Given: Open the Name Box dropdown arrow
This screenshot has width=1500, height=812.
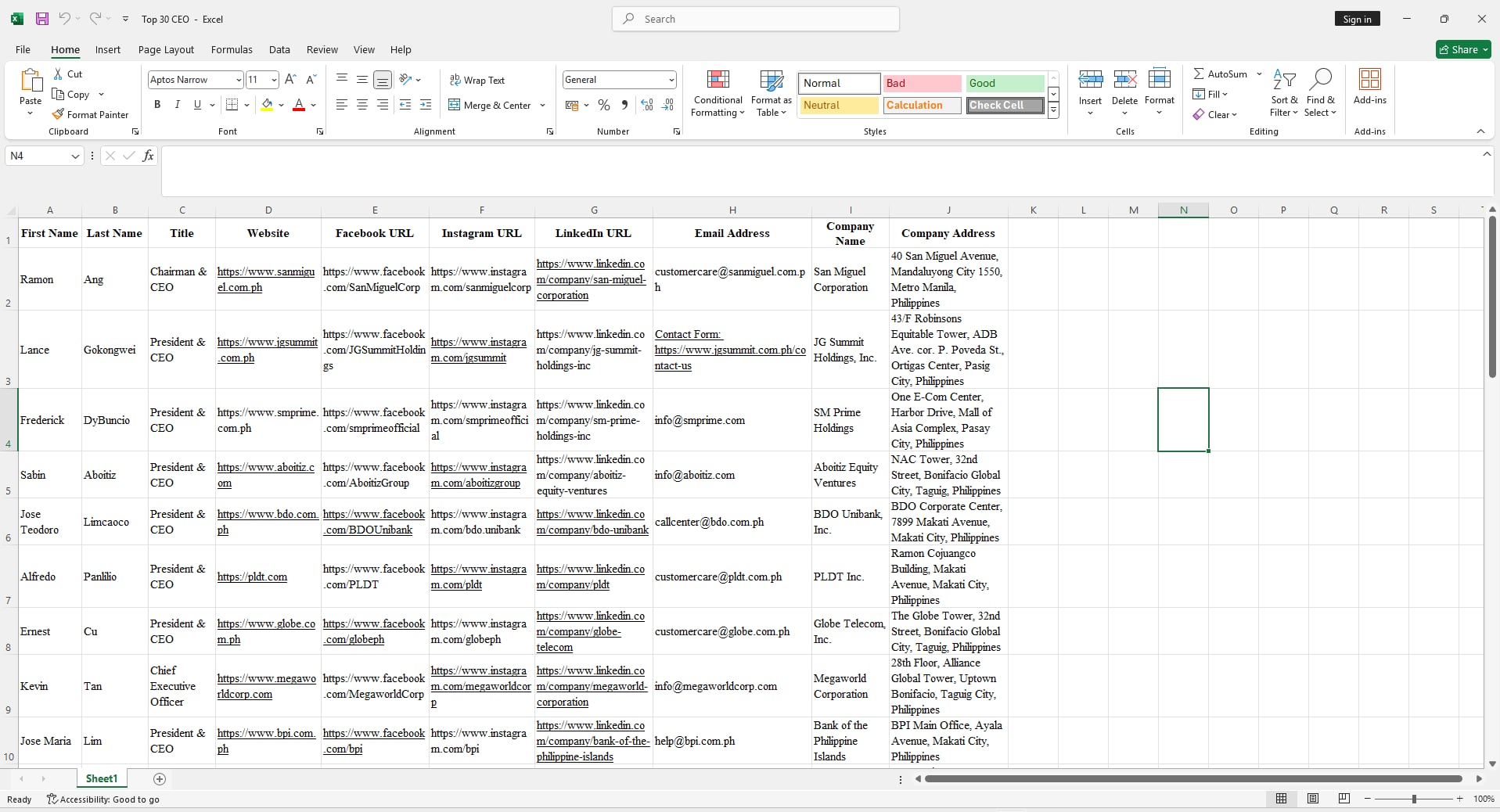Looking at the screenshot, I should pos(75,156).
